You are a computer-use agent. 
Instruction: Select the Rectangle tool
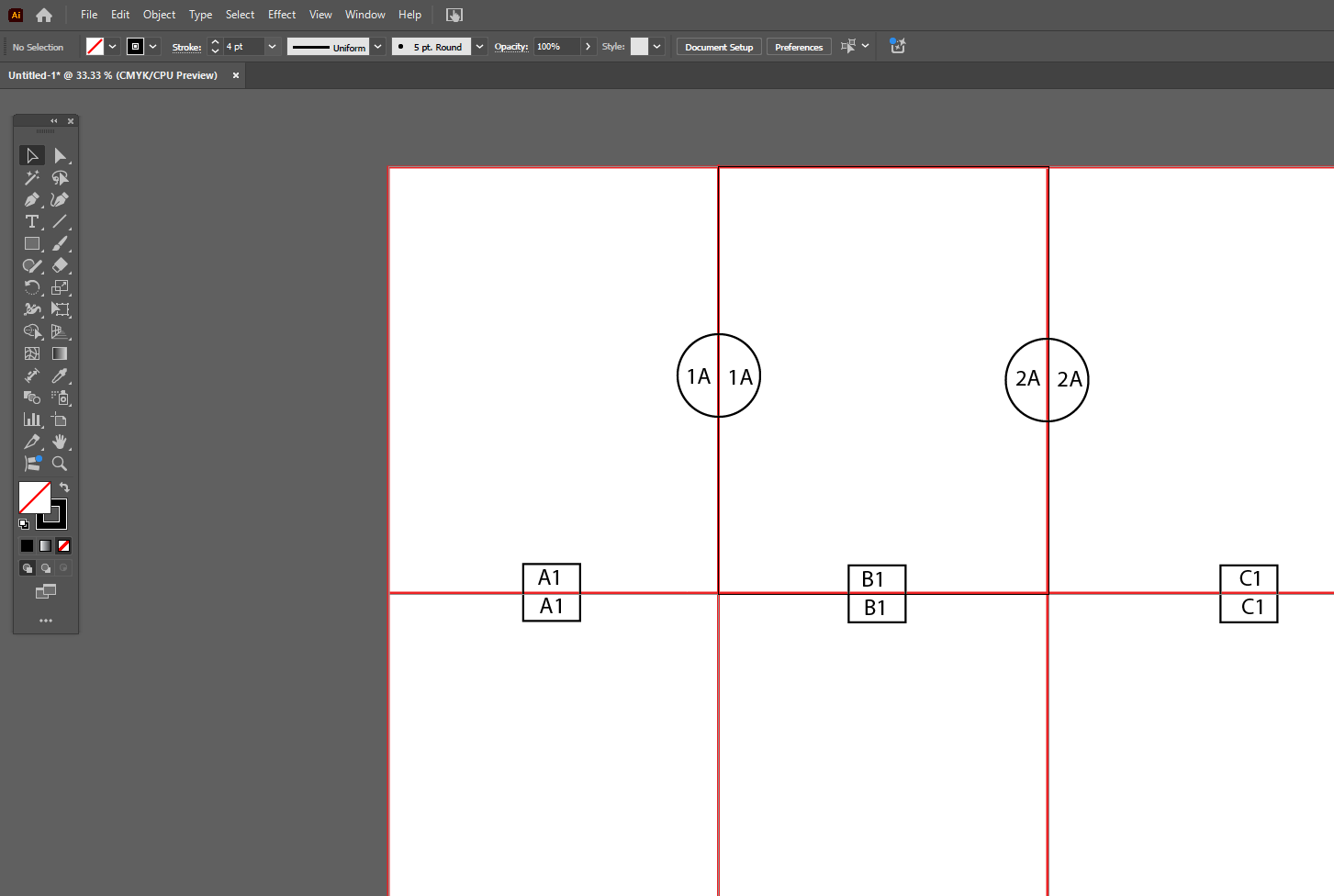pos(31,243)
